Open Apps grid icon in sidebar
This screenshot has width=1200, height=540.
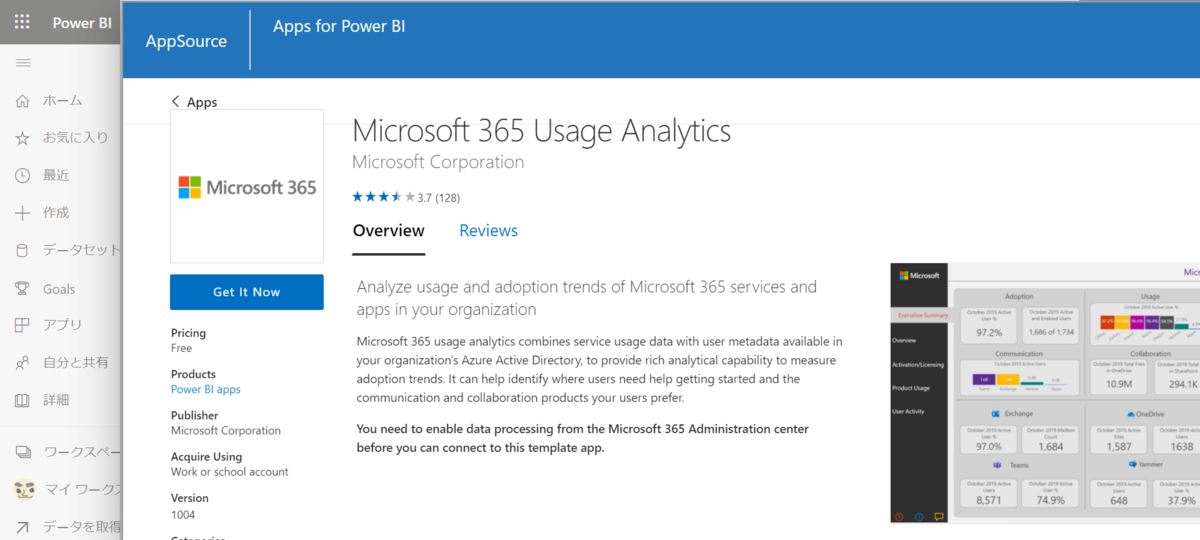click(22, 325)
